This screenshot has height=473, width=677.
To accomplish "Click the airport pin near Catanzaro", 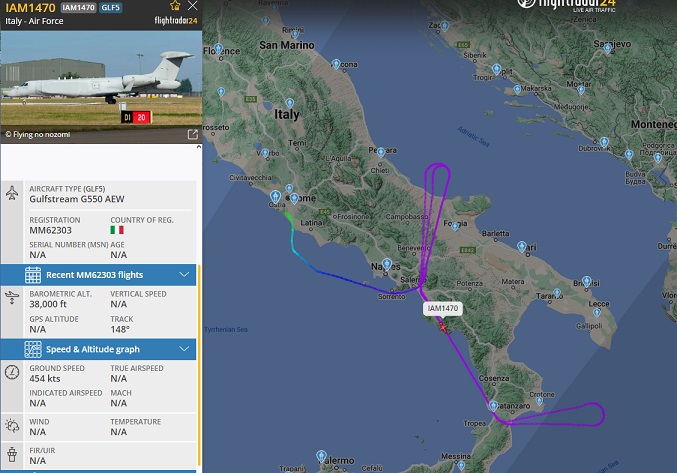I will 493,406.
